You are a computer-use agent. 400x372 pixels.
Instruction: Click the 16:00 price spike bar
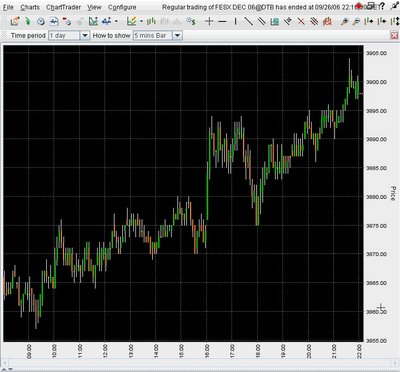pyautogui.click(x=207, y=191)
